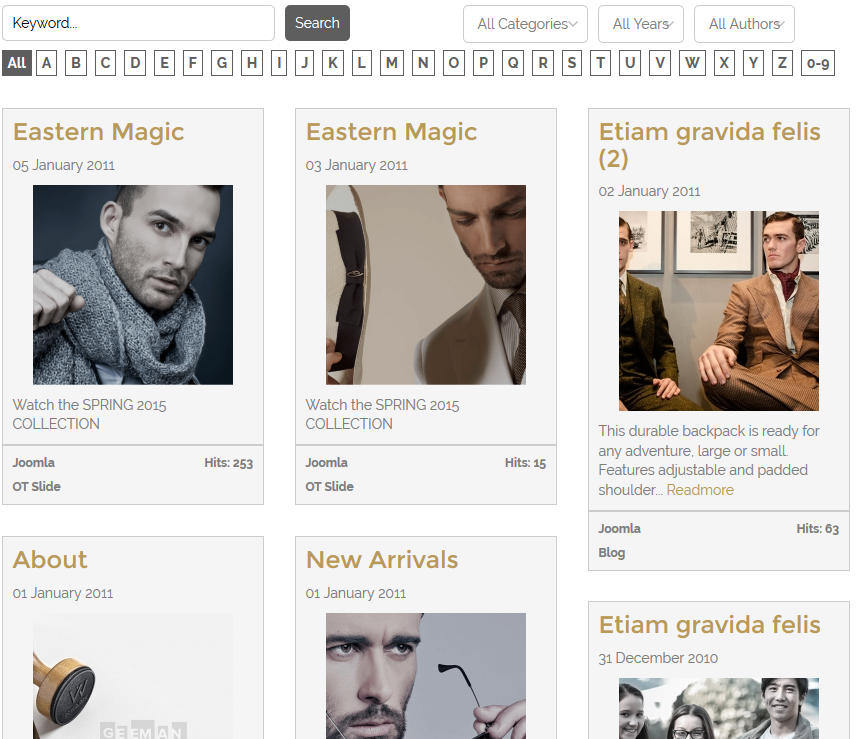858x739 pixels.
Task: Click the Readmore link in Etiam card
Action: [700, 490]
